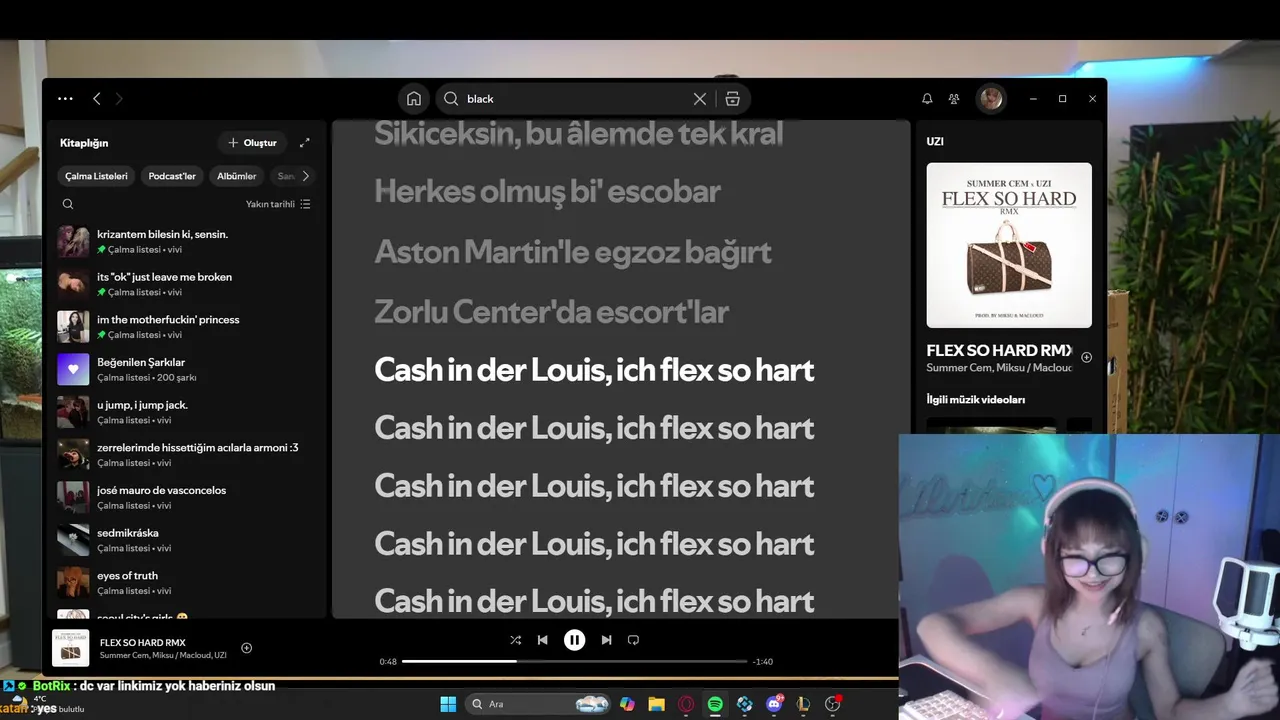Open playlist 'krizantem bilesin ki, sensin.'
This screenshot has height=720, width=1280.
click(187, 241)
